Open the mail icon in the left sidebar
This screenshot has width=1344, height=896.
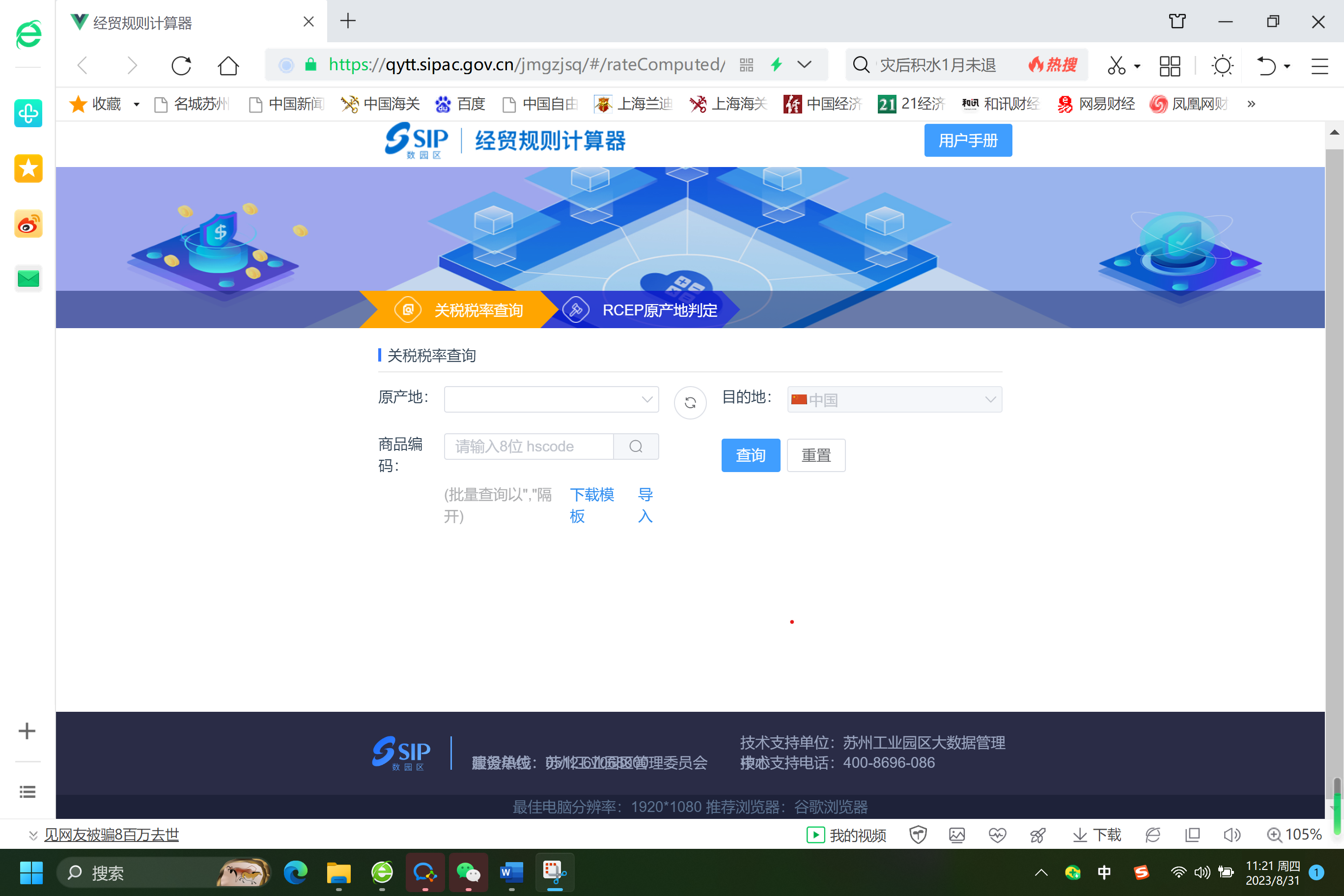[28, 279]
